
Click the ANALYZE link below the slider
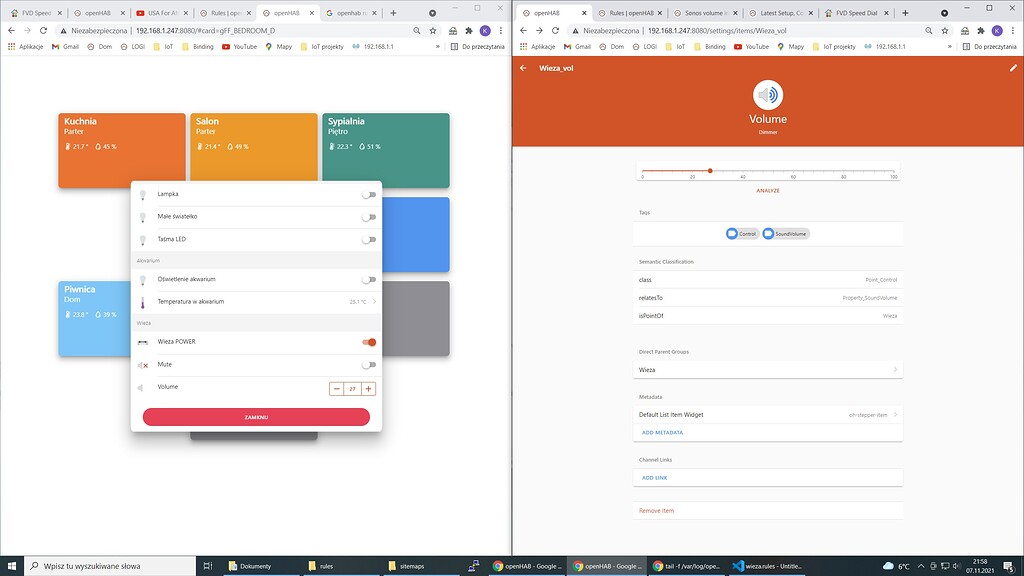click(x=768, y=190)
